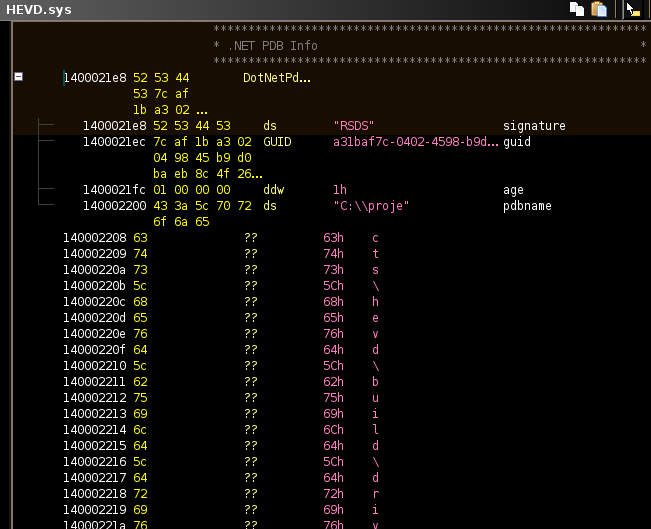
Task: Click bytes 52 53 44 53 on signature row
Action: click(192, 126)
